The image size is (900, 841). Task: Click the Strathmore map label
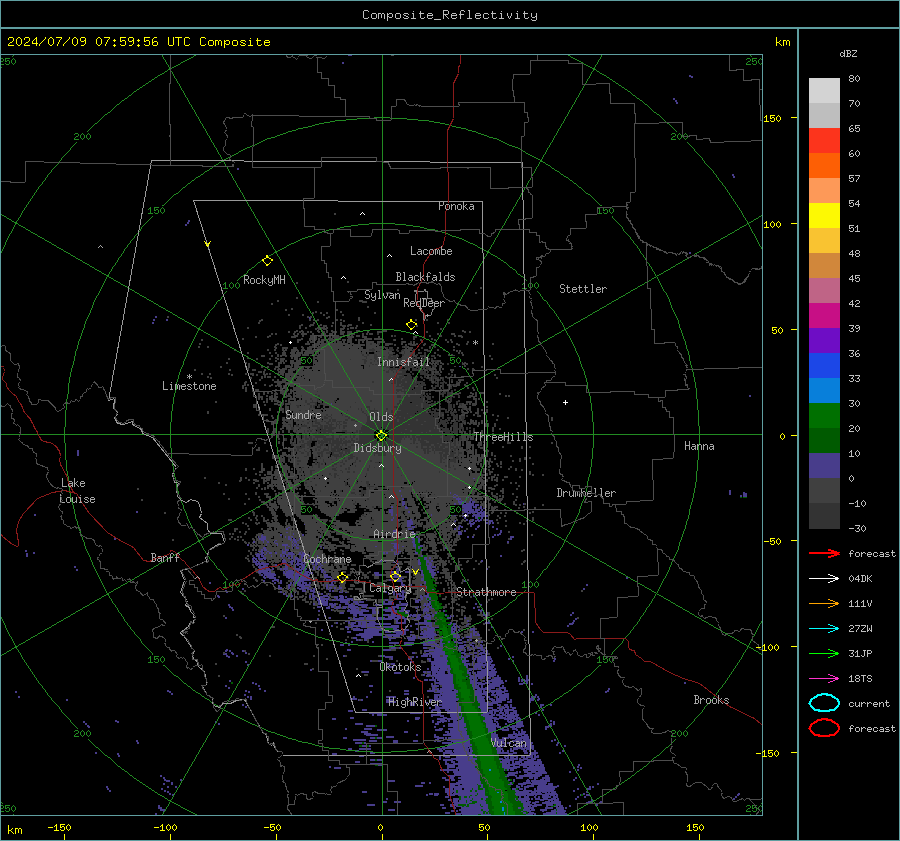[486, 592]
